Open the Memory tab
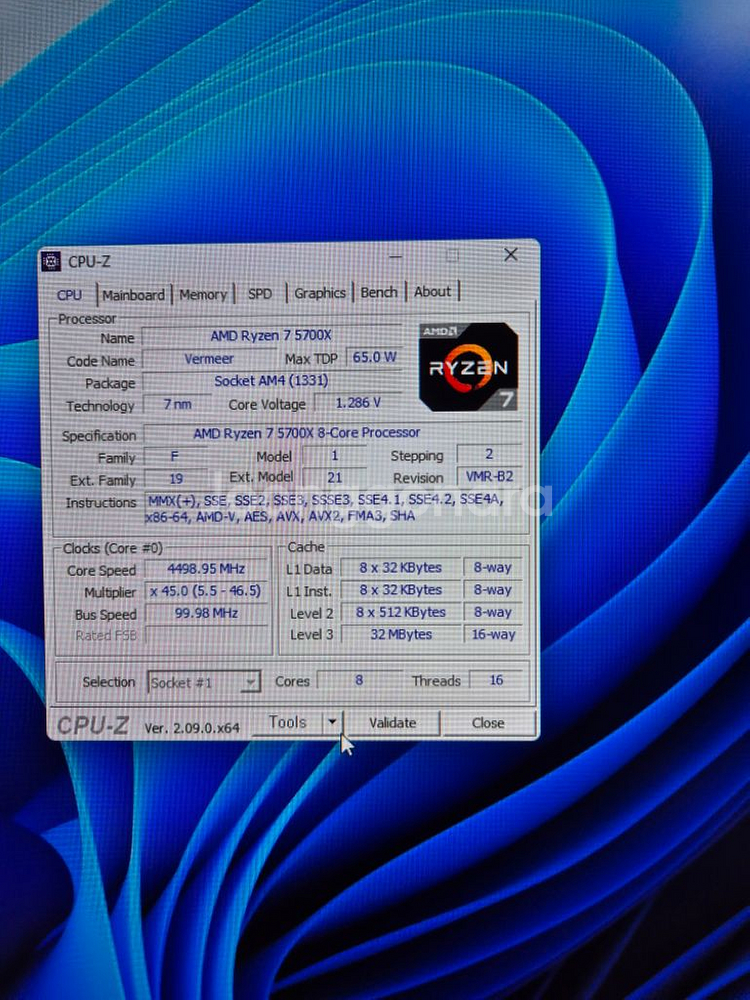The image size is (750, 1000). 203,295
